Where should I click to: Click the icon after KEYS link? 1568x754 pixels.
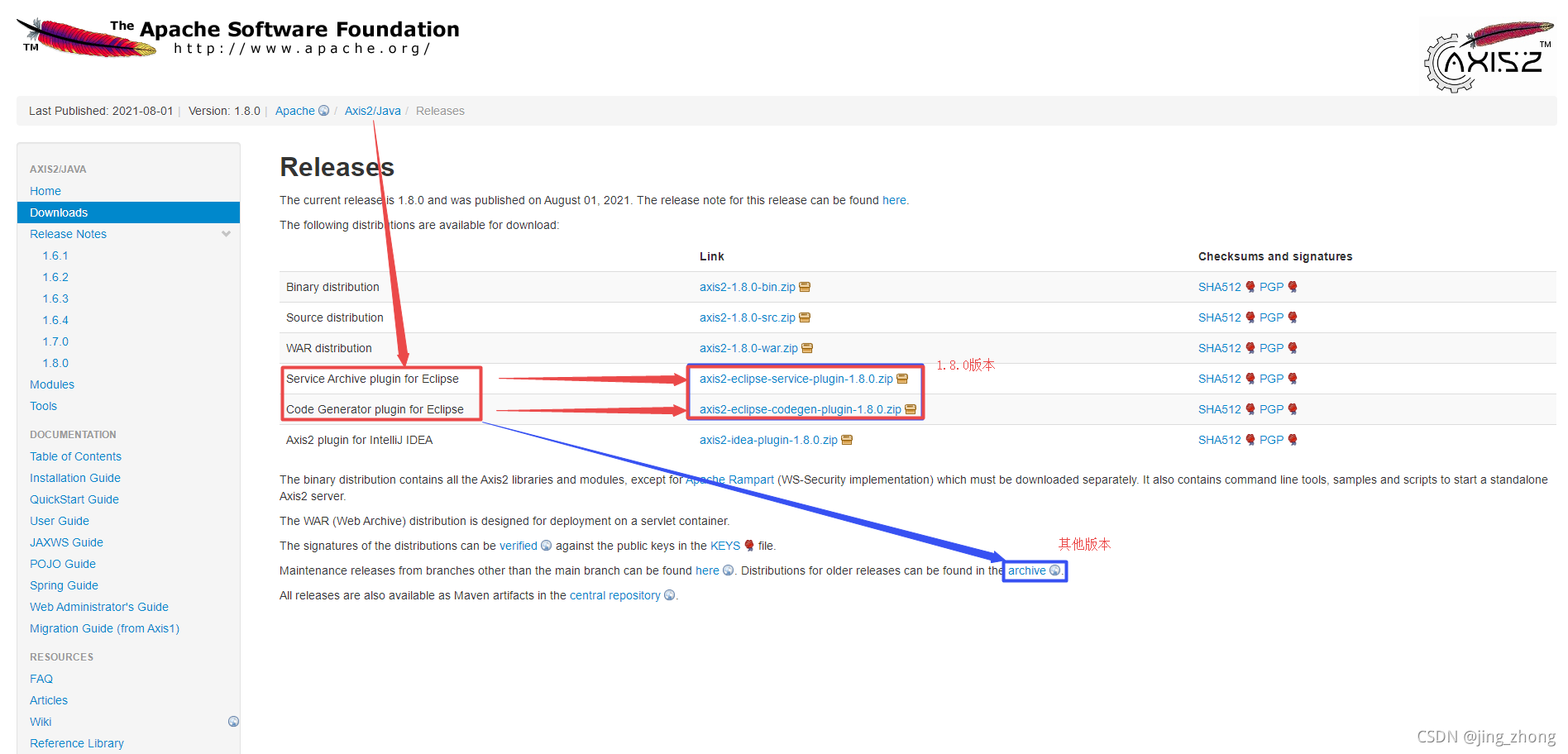pyautogui.click(x=749, y=546)
